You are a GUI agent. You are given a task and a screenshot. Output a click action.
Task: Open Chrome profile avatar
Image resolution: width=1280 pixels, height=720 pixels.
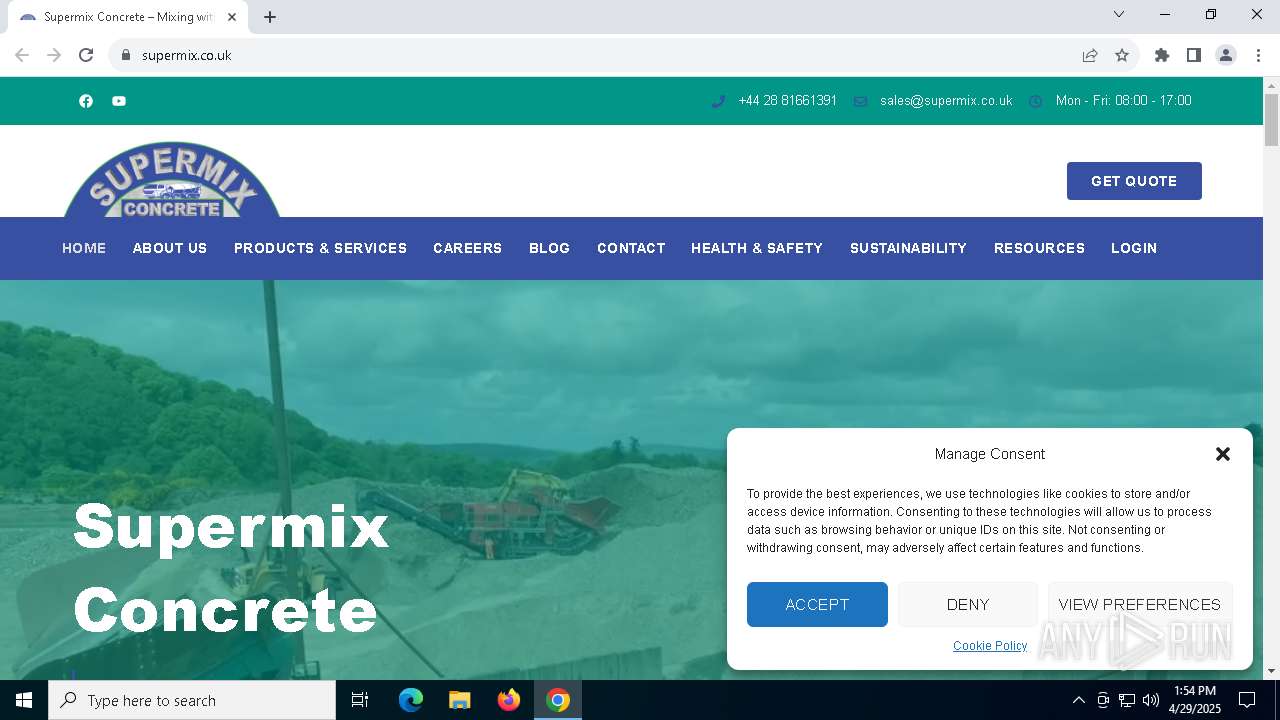pyautogui.click(x=1226, y=55)
